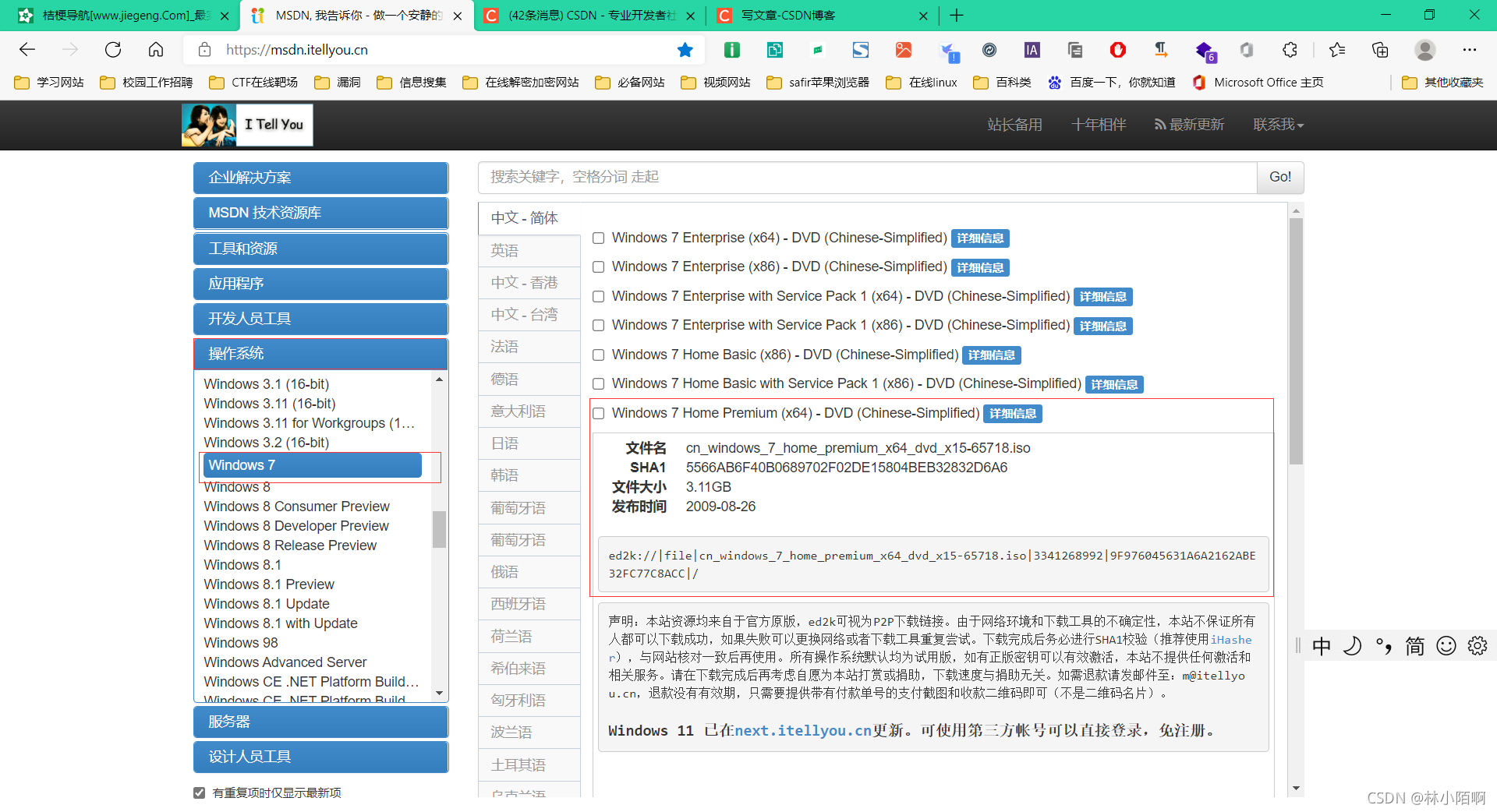
Task: Open the extension icon with badge 6
Action: coord(1205,51)
